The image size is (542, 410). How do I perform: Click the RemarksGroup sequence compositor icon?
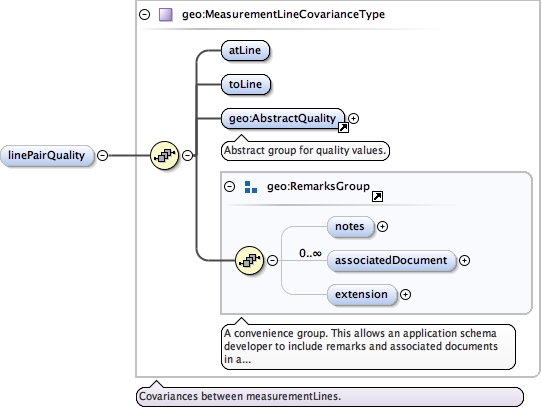[x=249, y=260]
